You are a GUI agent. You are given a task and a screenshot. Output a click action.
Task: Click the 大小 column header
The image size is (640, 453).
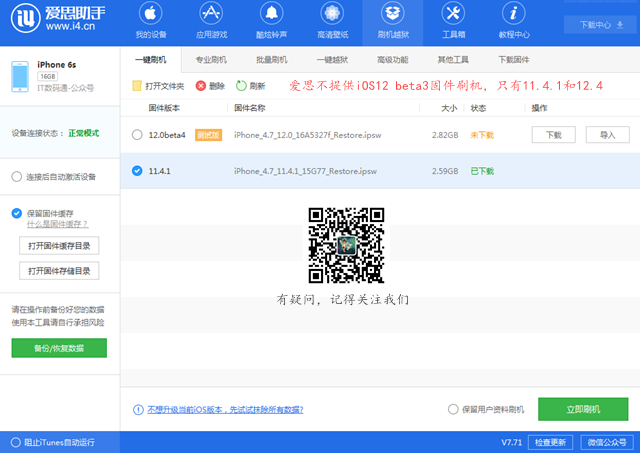click(449, 108)
